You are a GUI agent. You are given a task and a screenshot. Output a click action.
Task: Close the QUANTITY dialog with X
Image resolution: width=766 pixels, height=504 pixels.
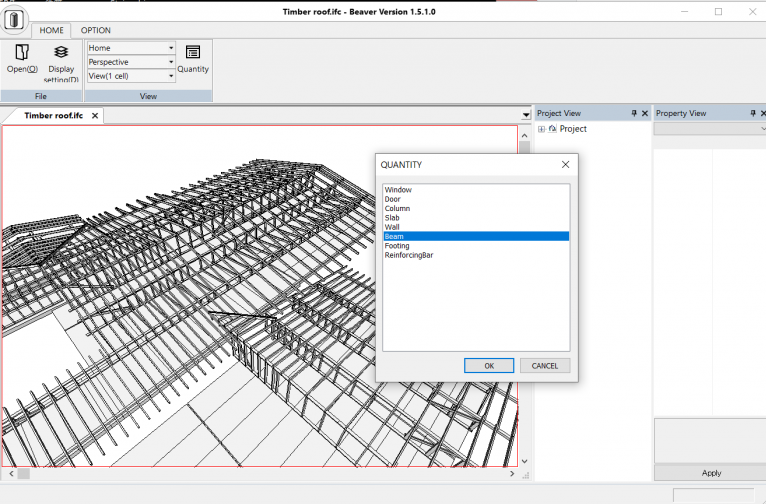click(x=565, y=164)
